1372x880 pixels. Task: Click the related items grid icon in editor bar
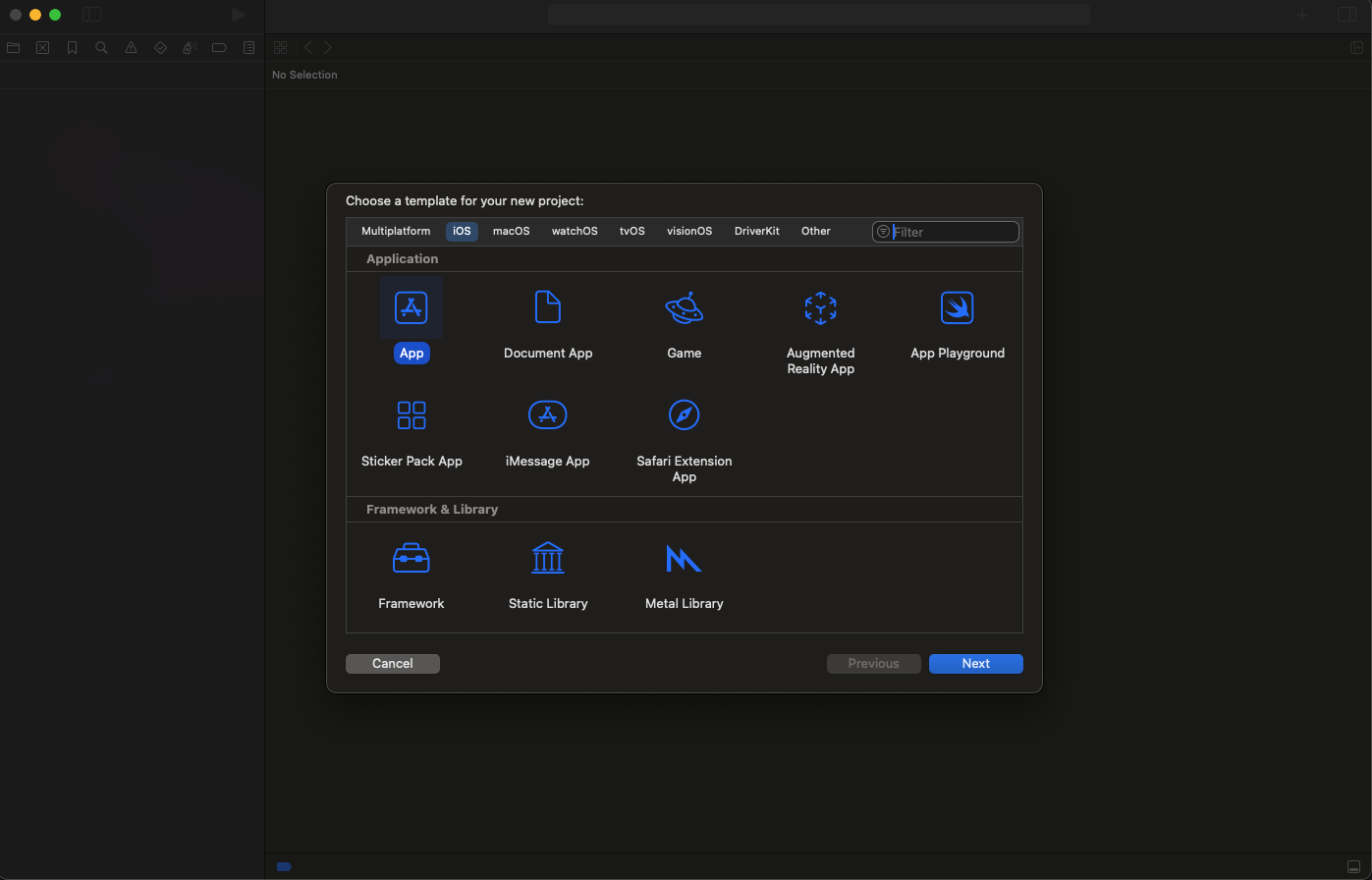(x=280, y=47)
